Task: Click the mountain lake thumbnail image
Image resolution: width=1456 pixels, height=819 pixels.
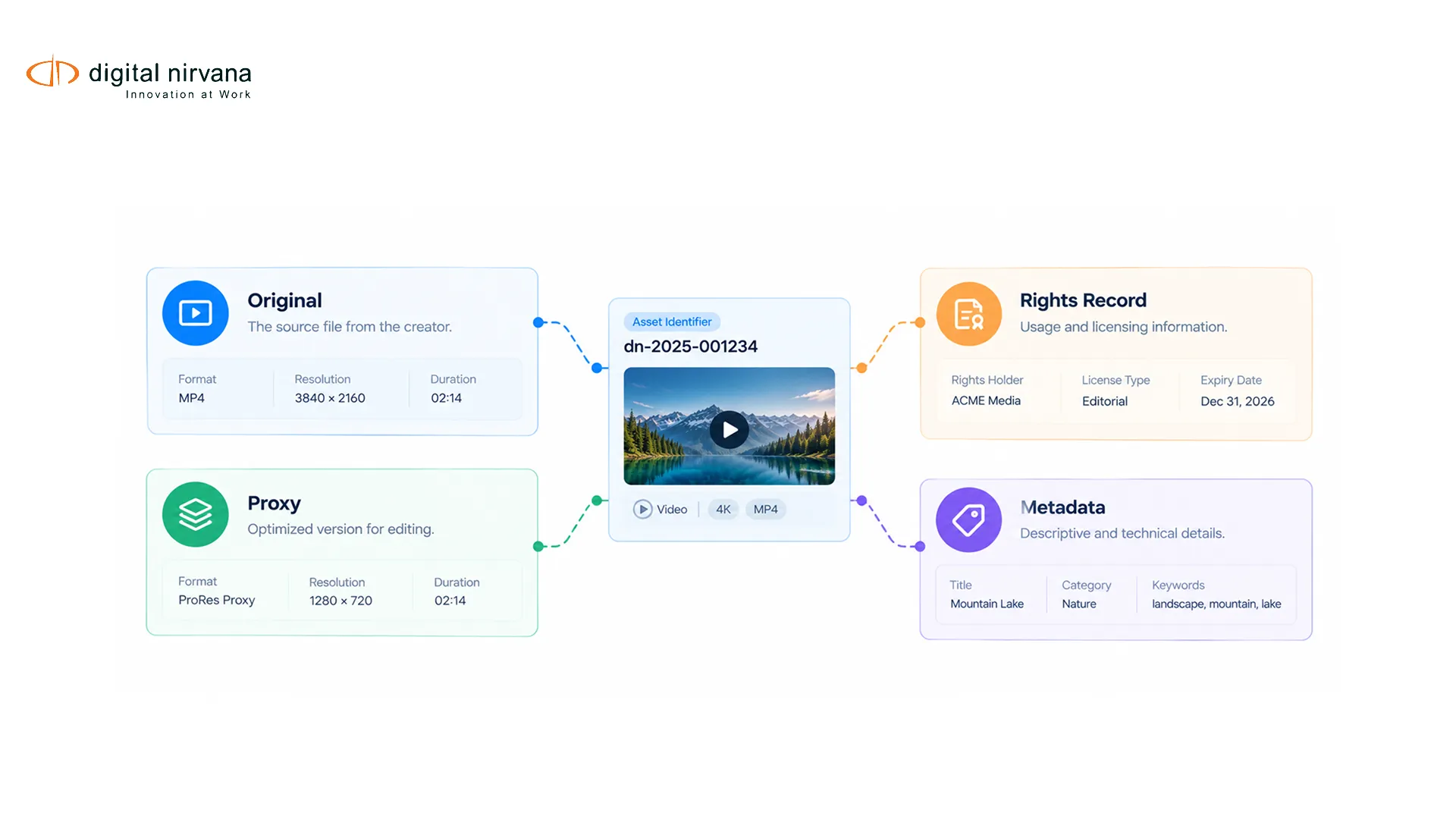Action: [730, 426]
